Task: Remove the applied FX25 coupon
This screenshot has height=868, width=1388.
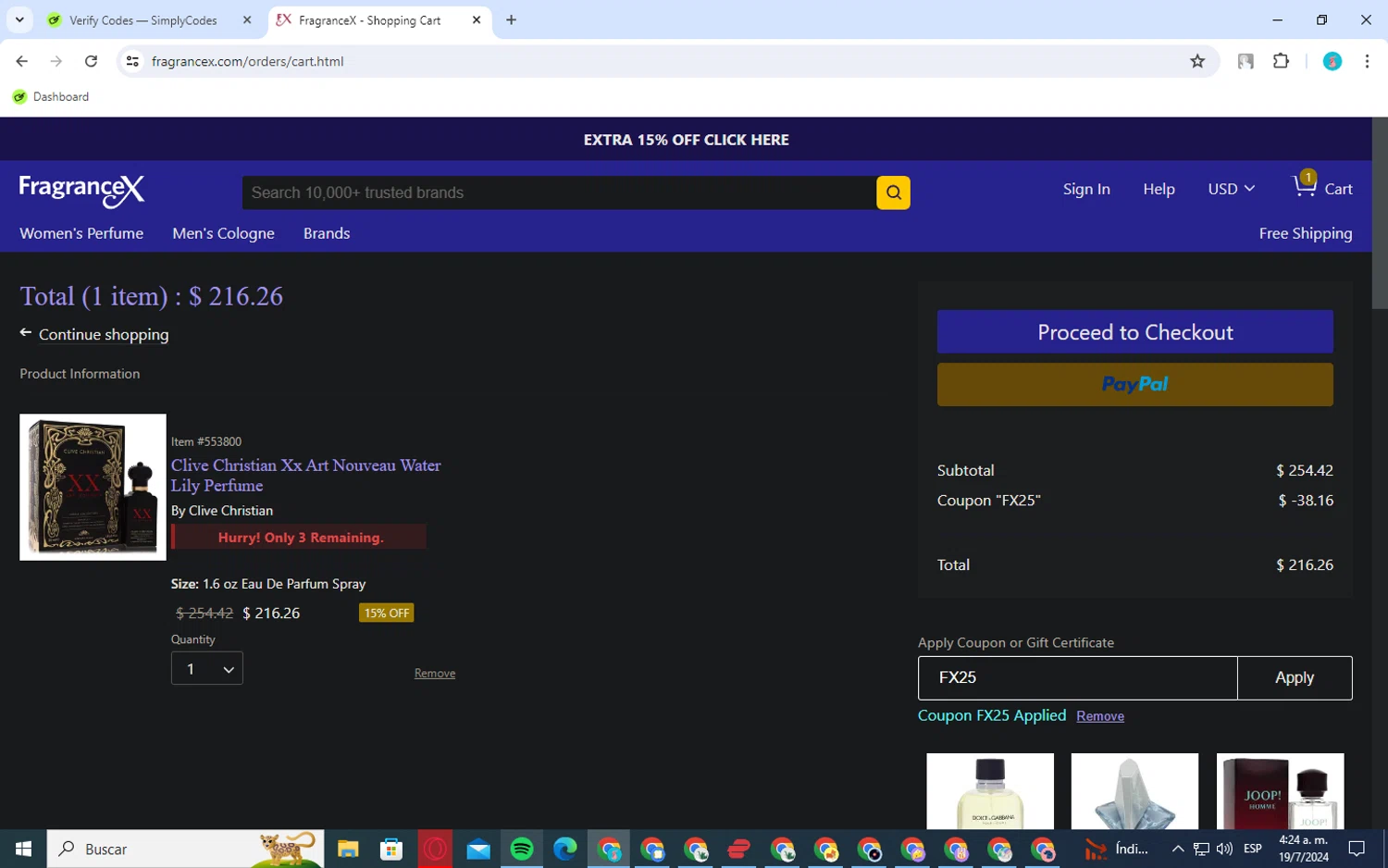Action: 1100,715
